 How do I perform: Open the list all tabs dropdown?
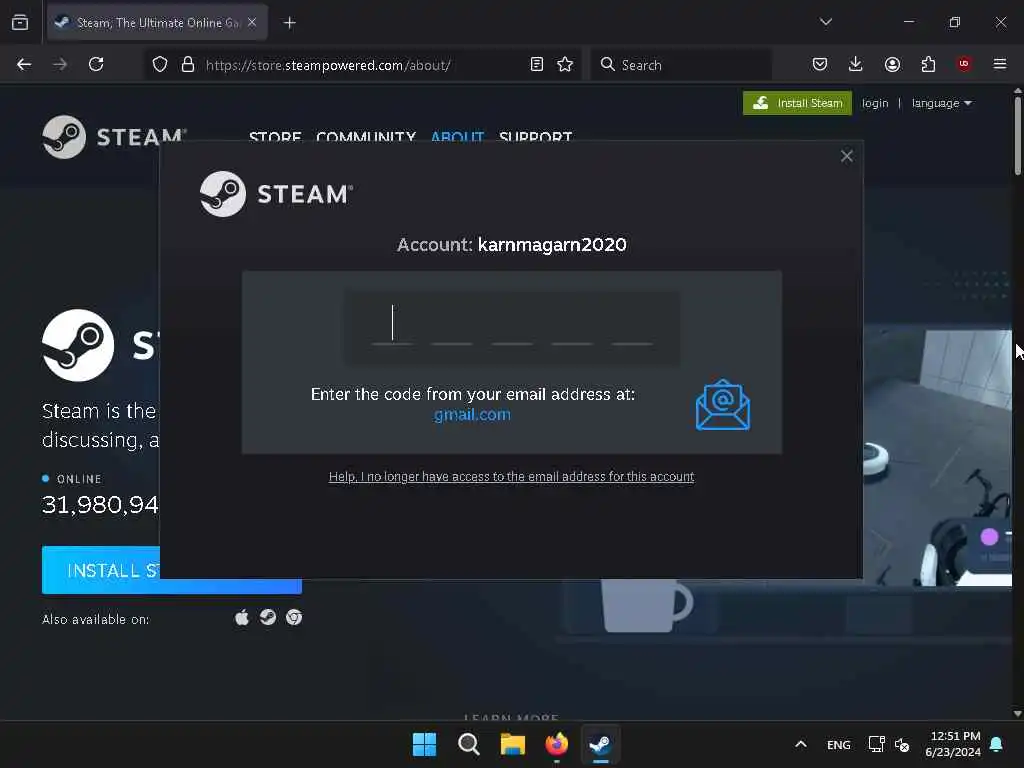tap(826, 22)
